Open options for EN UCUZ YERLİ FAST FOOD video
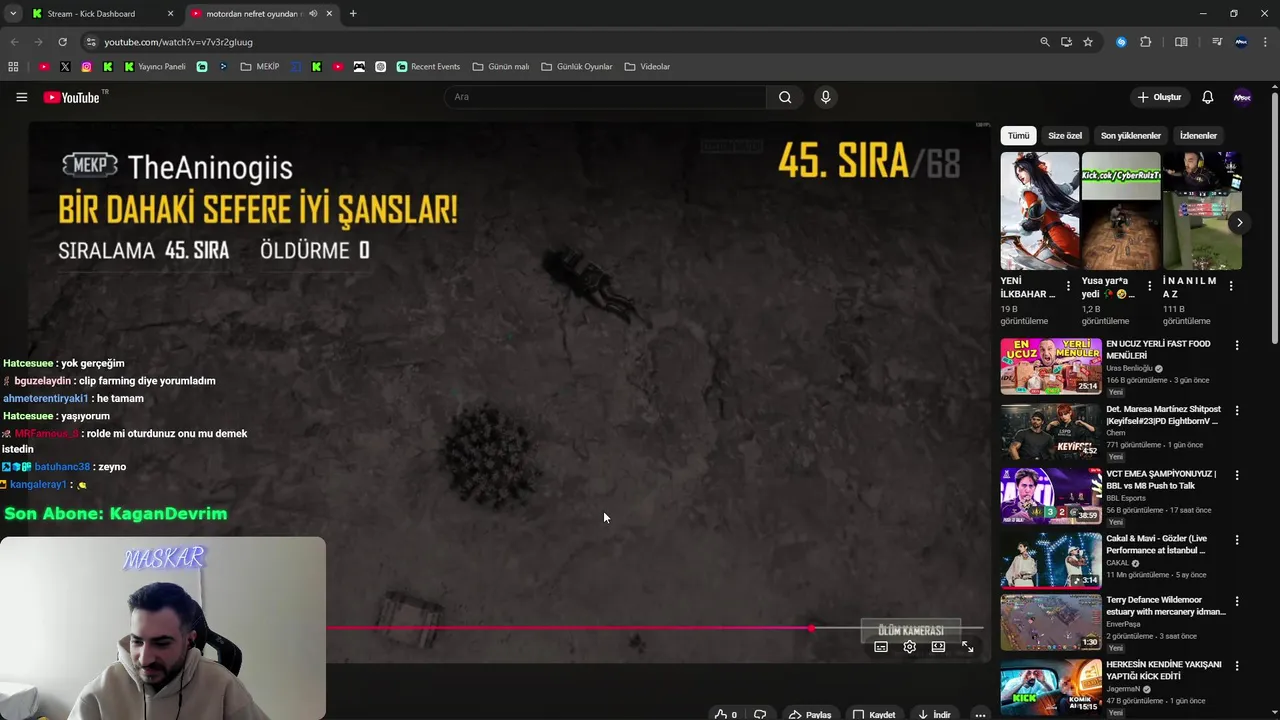The height and width of the screenshot is (720, 1280). pyautogui.click(x=1237, y=345)
